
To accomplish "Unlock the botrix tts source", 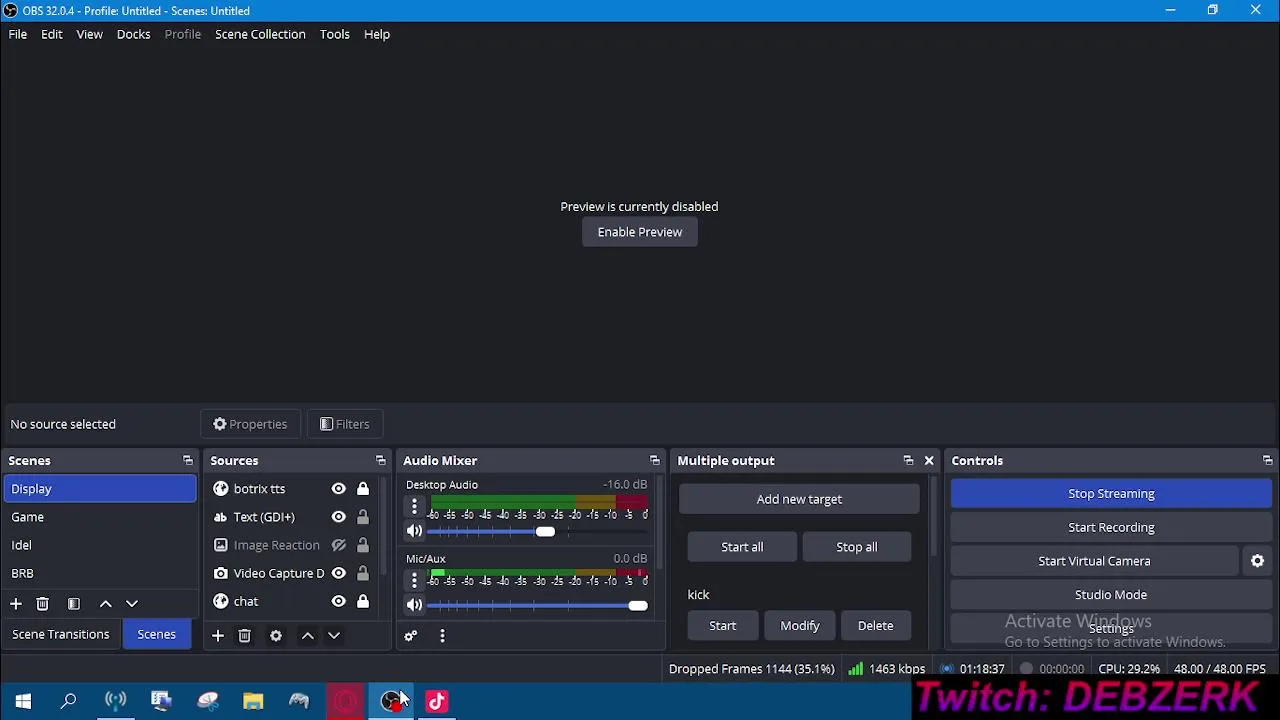I will (x=363, y=489).
